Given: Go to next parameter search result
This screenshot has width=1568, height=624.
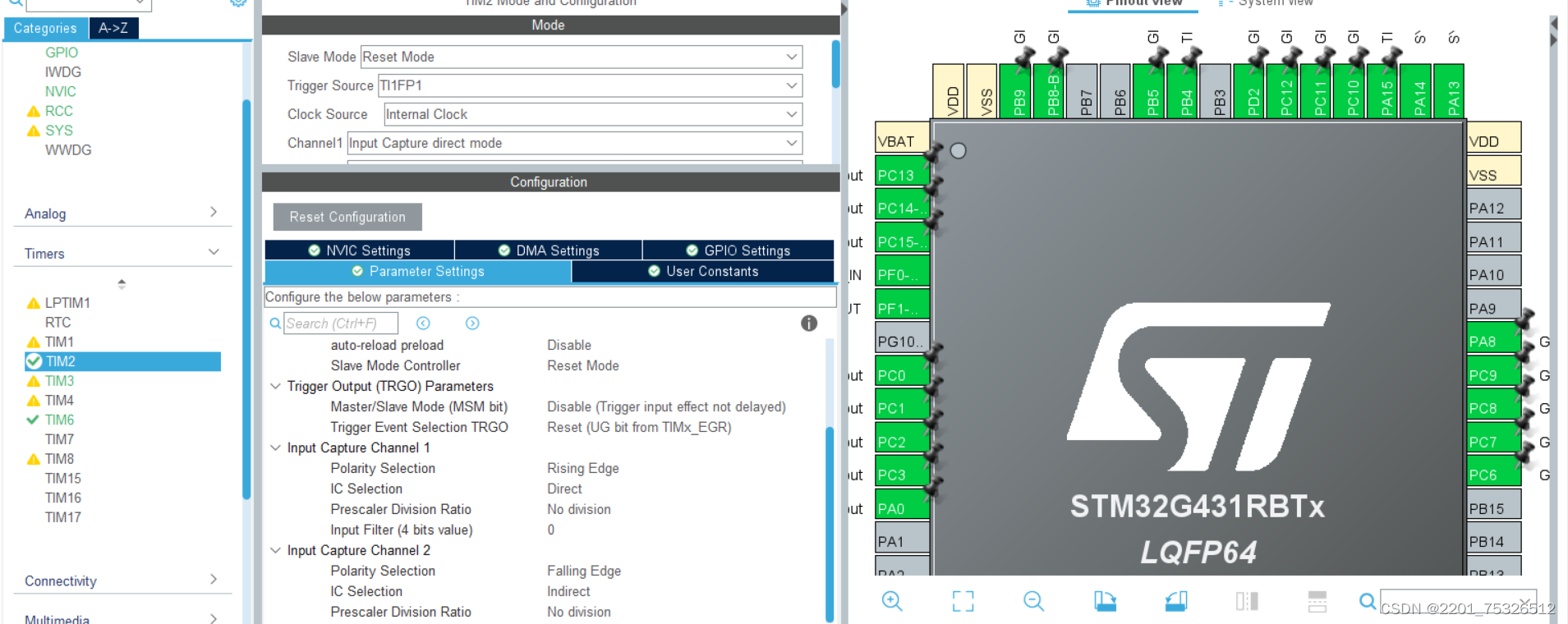Looking at the screenshot, I should click(x=472, y=323).
